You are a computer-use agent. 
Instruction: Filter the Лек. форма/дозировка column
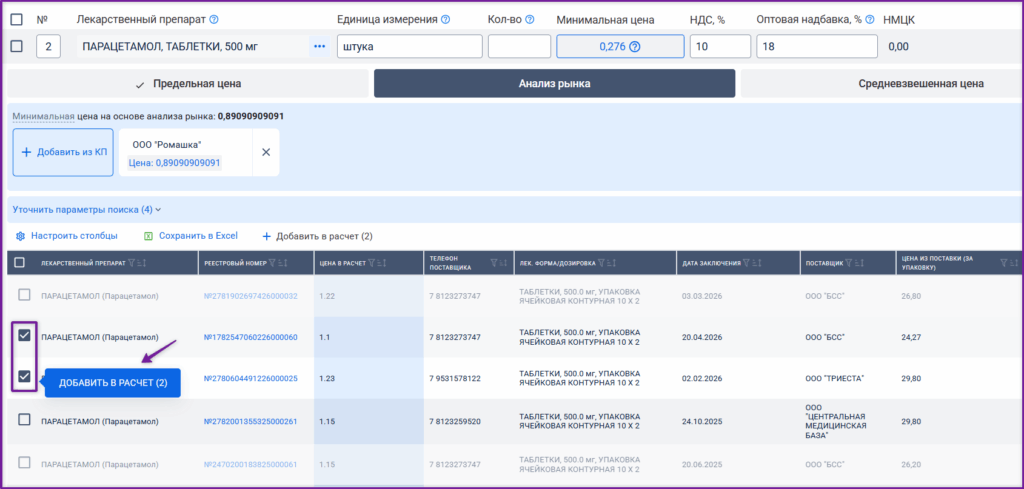point(601,262)
